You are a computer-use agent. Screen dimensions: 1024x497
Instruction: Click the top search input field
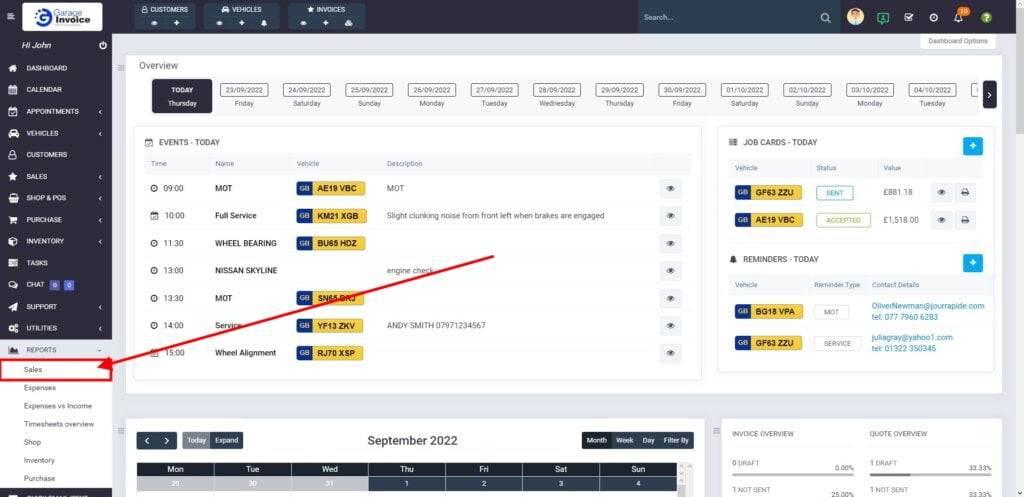pos(725,17)
